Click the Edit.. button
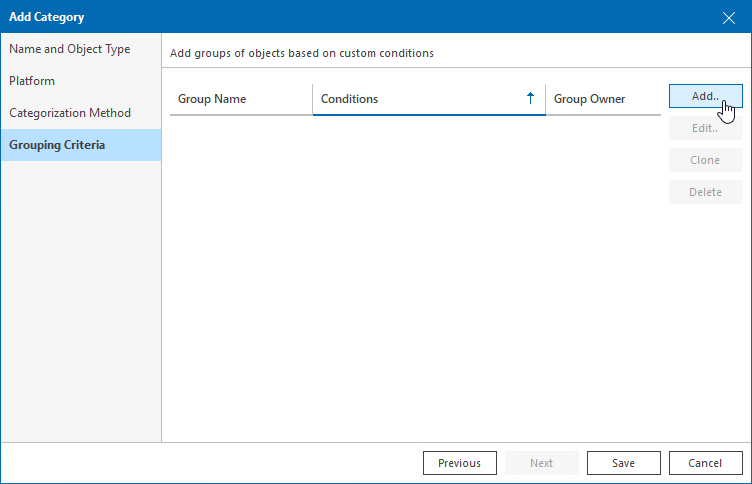The height and width of the screenshot is (484, 752). (x=705, y=128)
